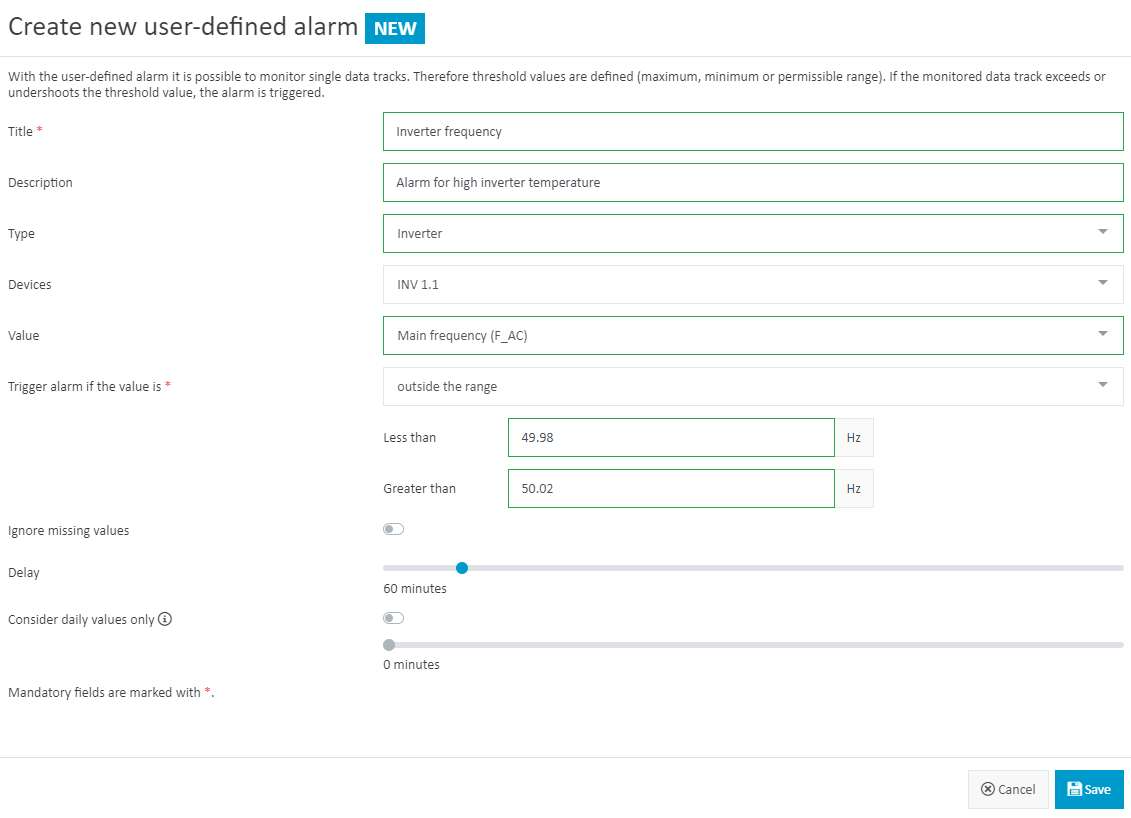
Task: Open the Type dropdown showing Inverter
Action: 753,233
